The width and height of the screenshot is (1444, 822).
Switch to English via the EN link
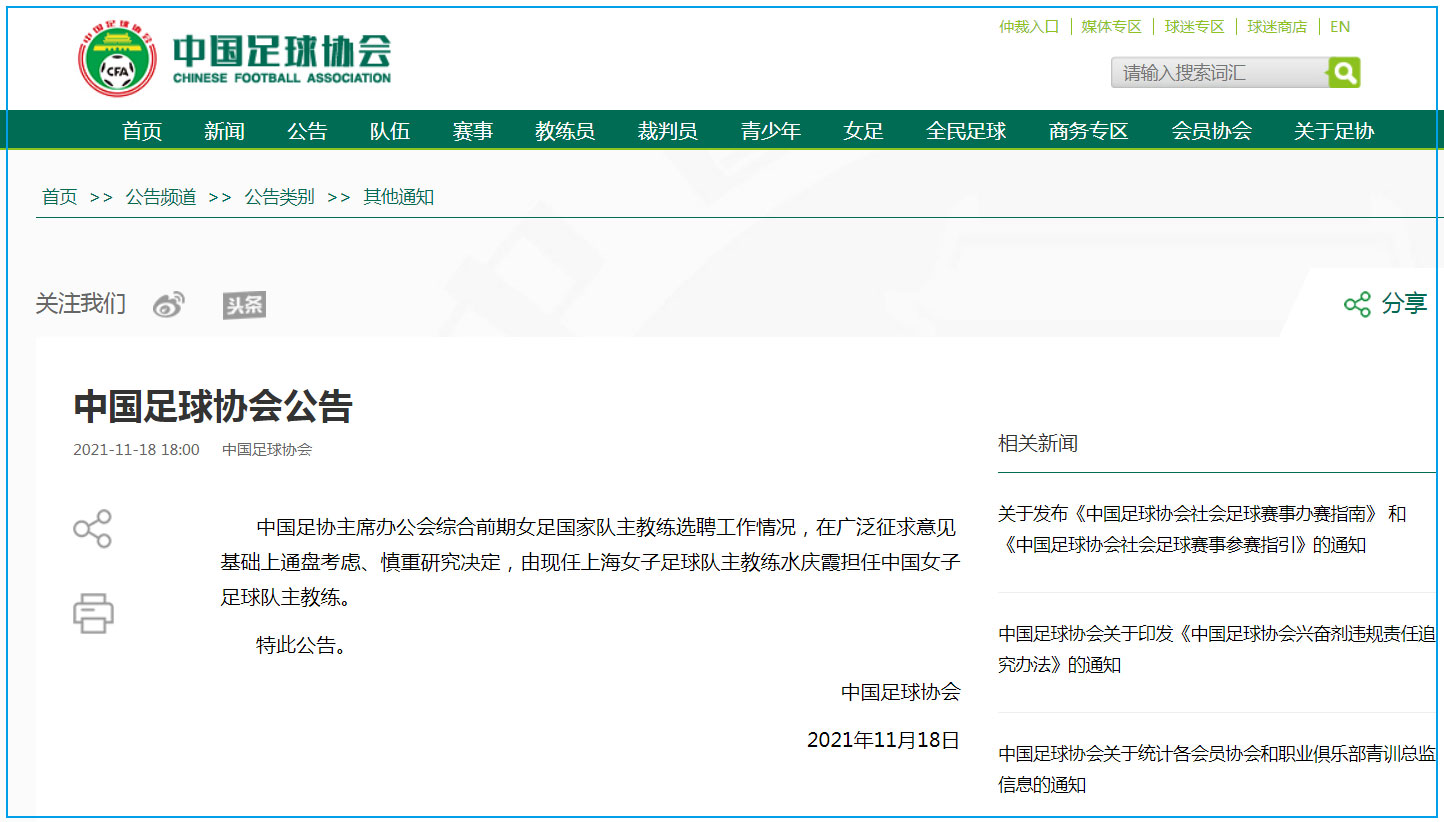[1340, 27]
